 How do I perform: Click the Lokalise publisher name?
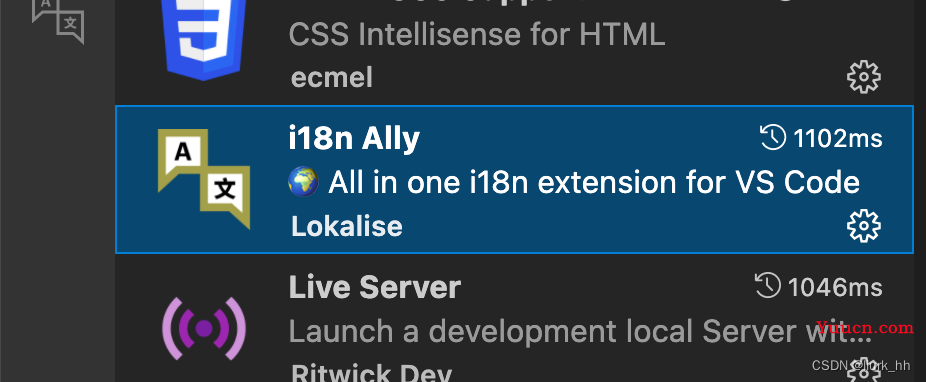(x=347, y=227)
